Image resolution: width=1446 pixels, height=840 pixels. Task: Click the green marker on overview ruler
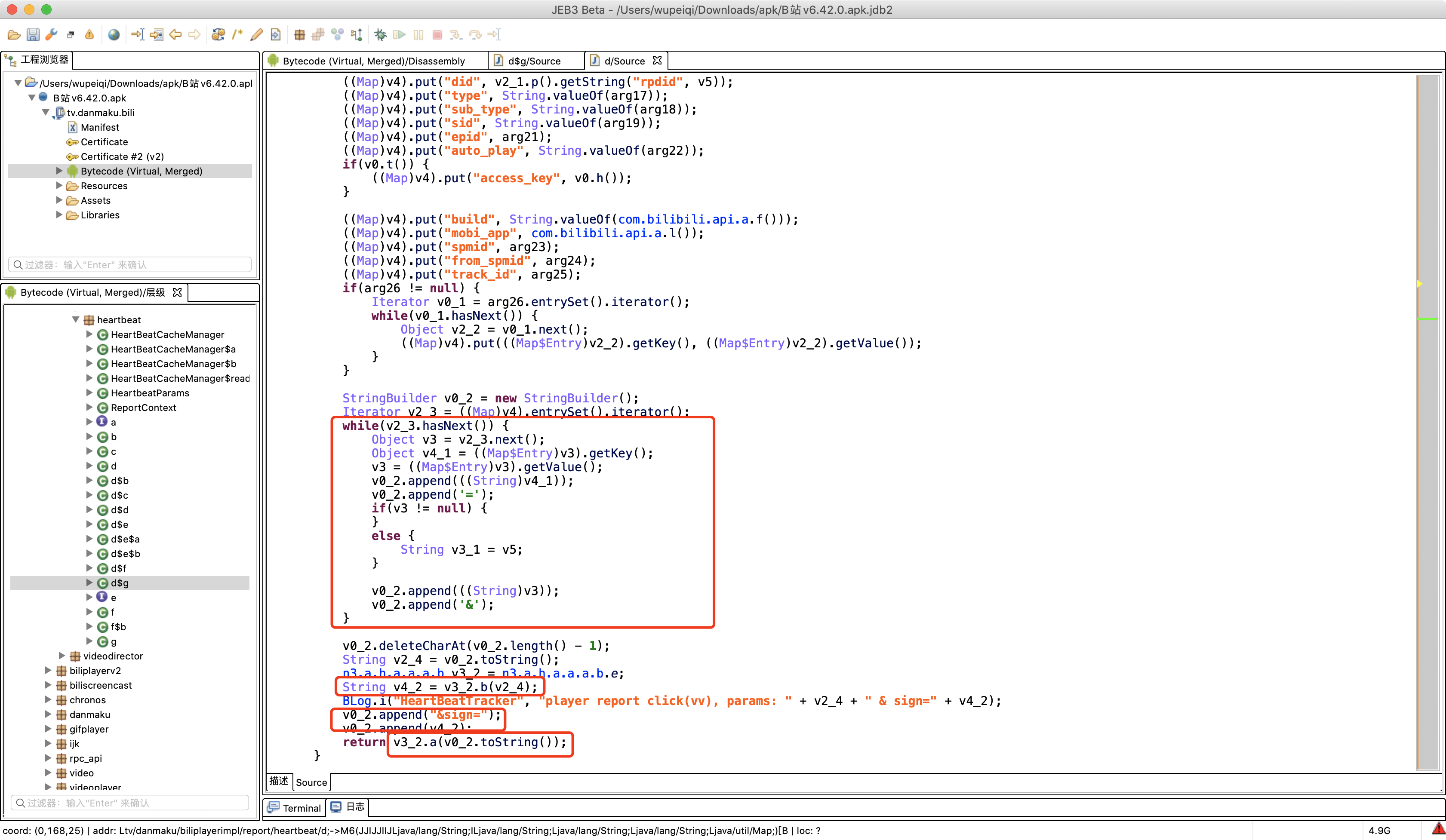[1427, 318]
